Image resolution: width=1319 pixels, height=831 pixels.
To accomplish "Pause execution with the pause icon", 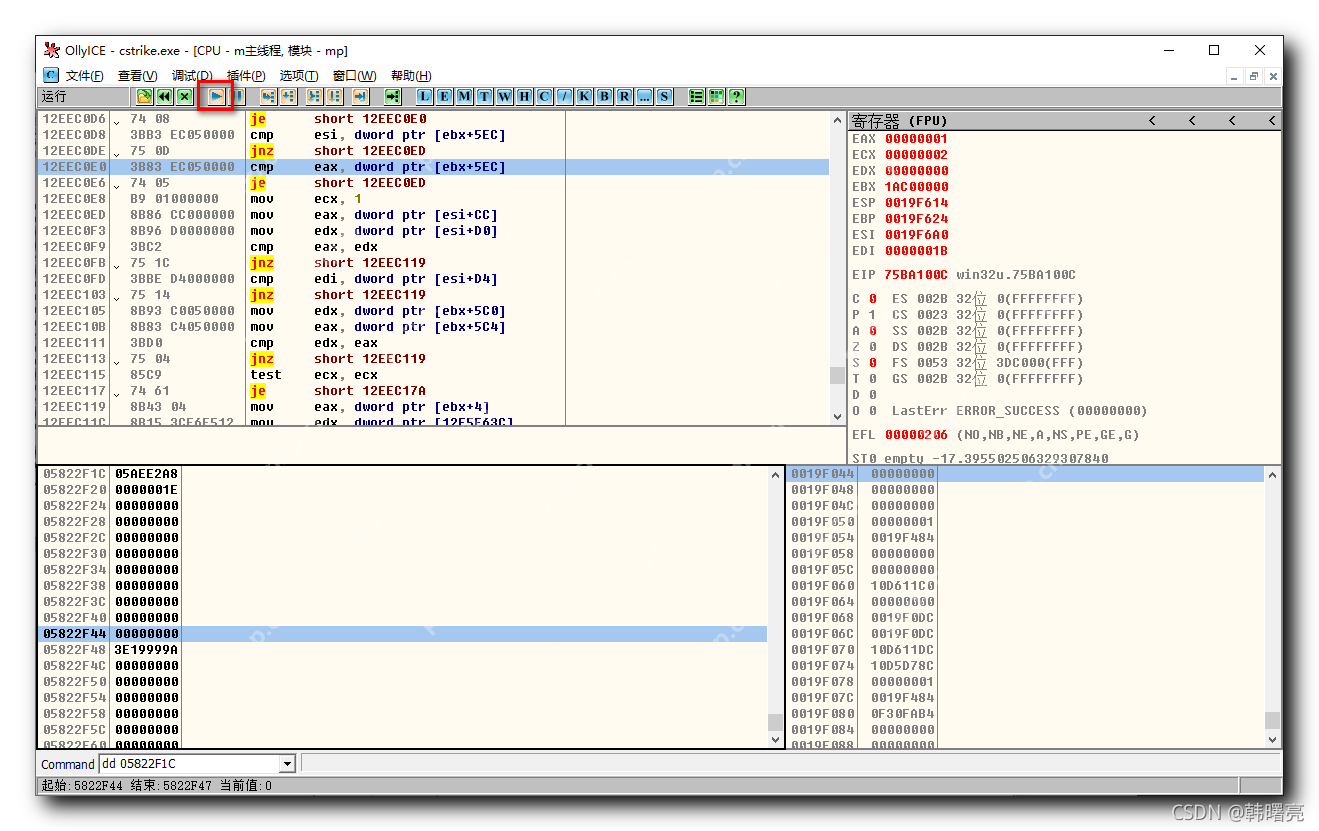I will pyautogui.click(x=237, y=96).
